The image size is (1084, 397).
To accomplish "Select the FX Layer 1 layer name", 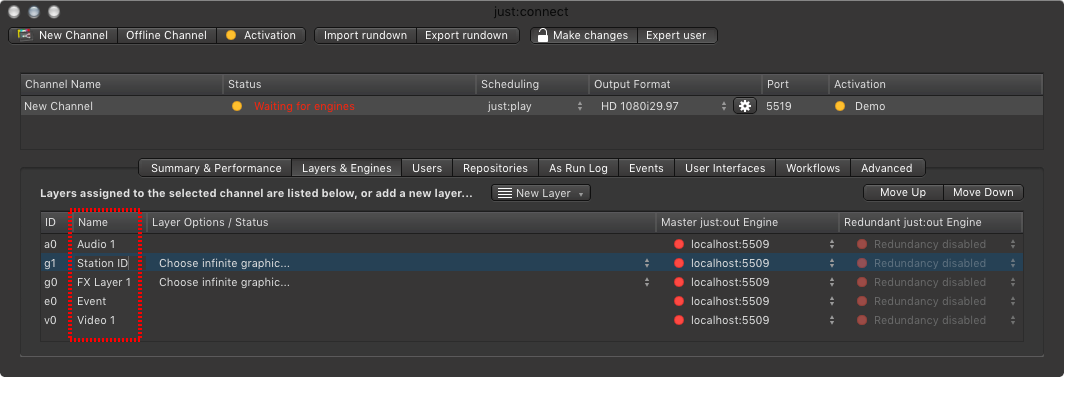I will [104, 282].
